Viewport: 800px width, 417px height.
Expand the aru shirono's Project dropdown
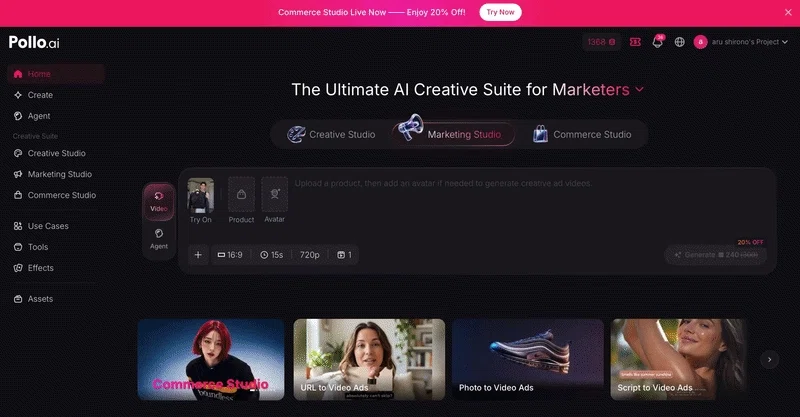(749, 42)
